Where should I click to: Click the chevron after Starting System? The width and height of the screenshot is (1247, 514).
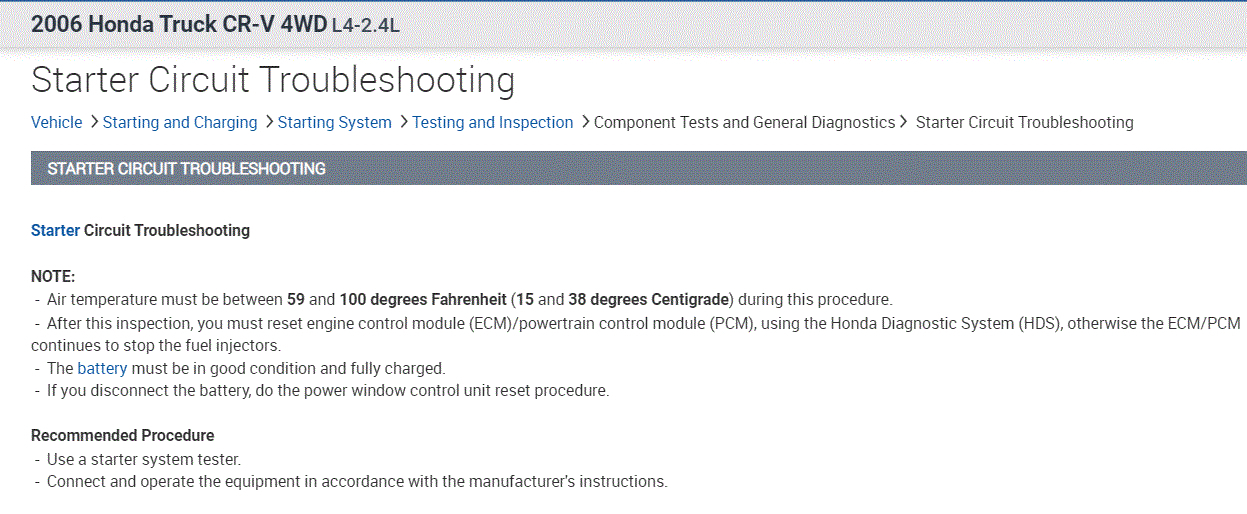coord(403,122)
